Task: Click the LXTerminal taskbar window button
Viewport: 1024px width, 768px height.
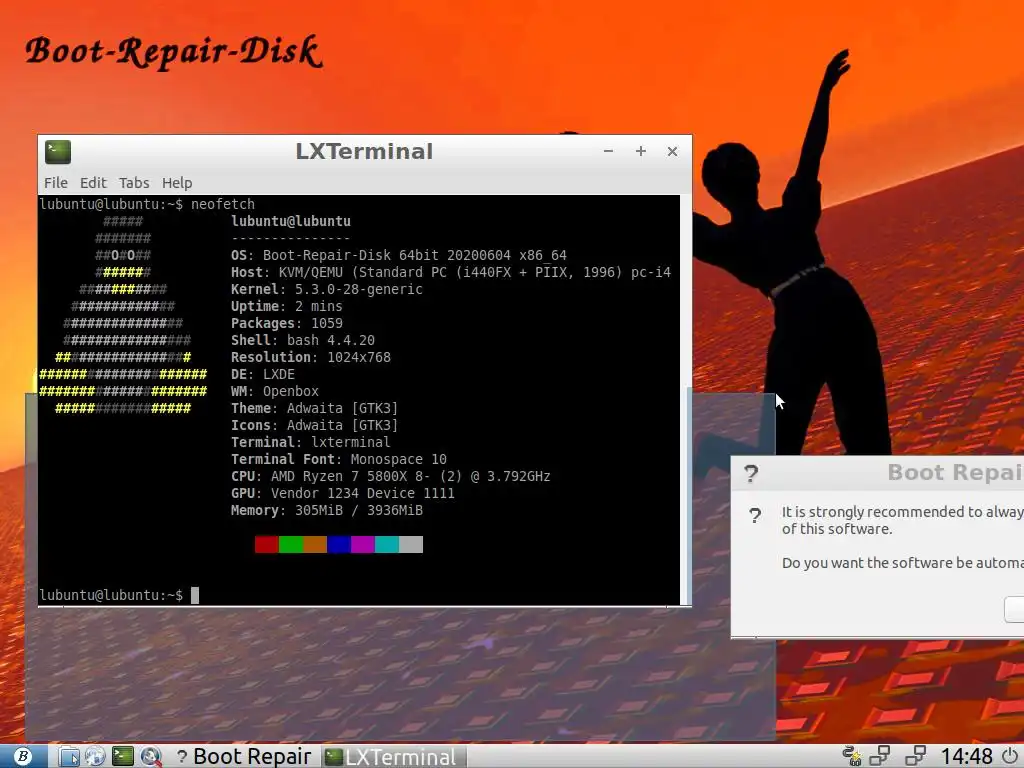Action: point(394,756)
